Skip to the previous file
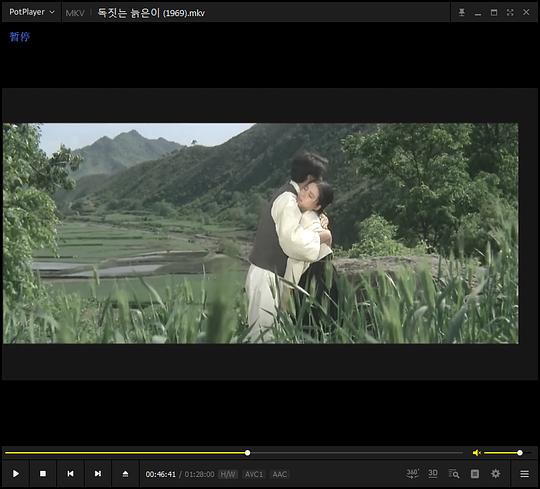 pyautogui.click(x=70, y=474)
